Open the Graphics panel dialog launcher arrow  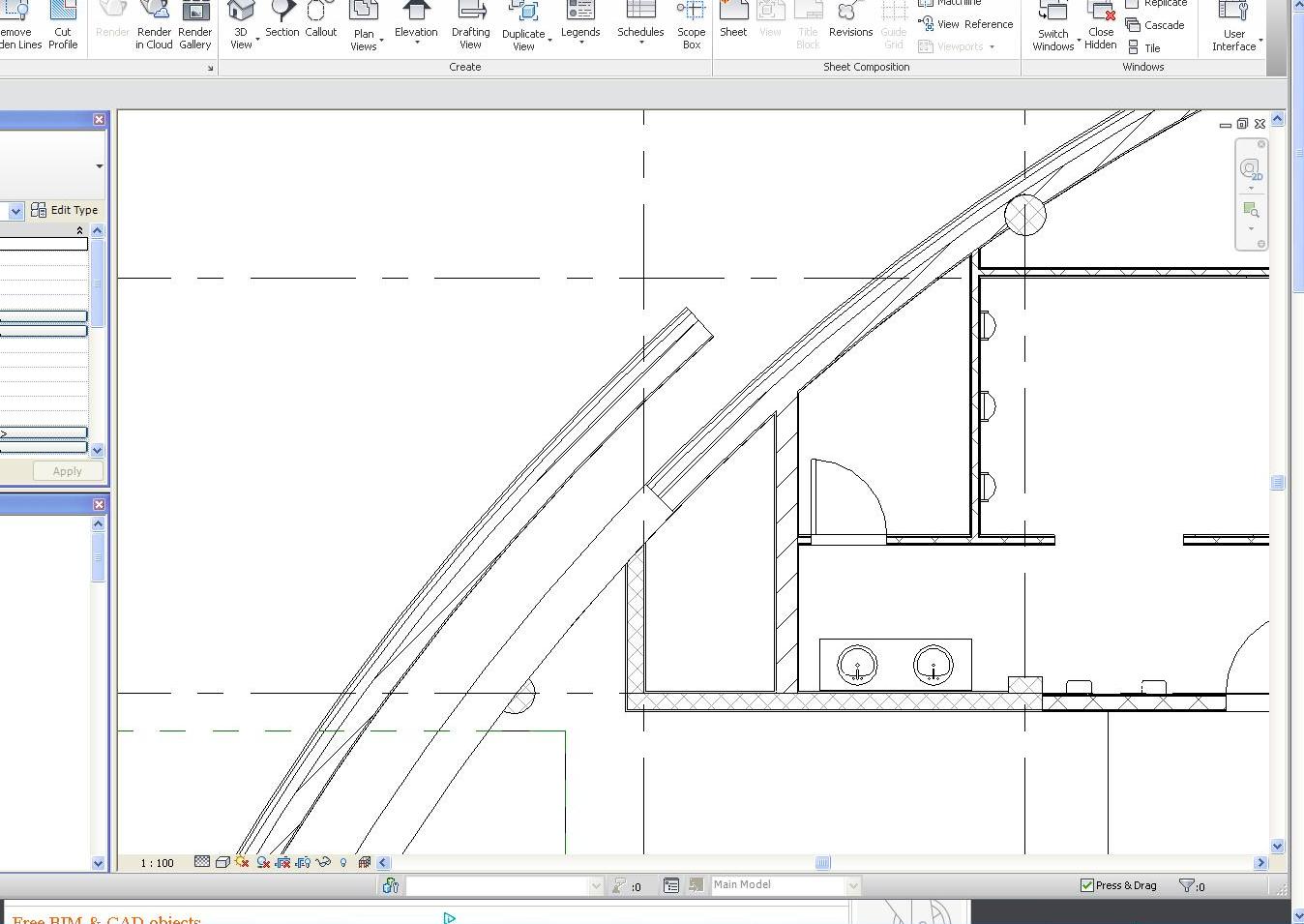(x=210, y=68)
